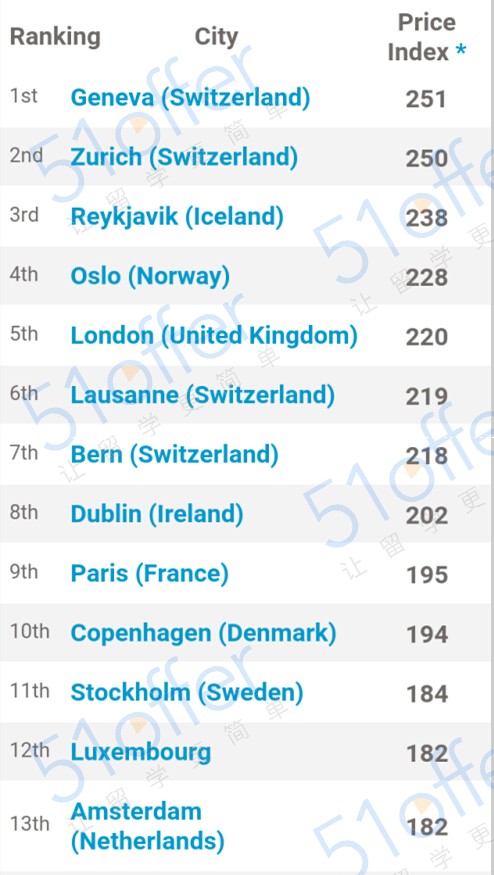Open the Paris (France) link

click(150, 574)
